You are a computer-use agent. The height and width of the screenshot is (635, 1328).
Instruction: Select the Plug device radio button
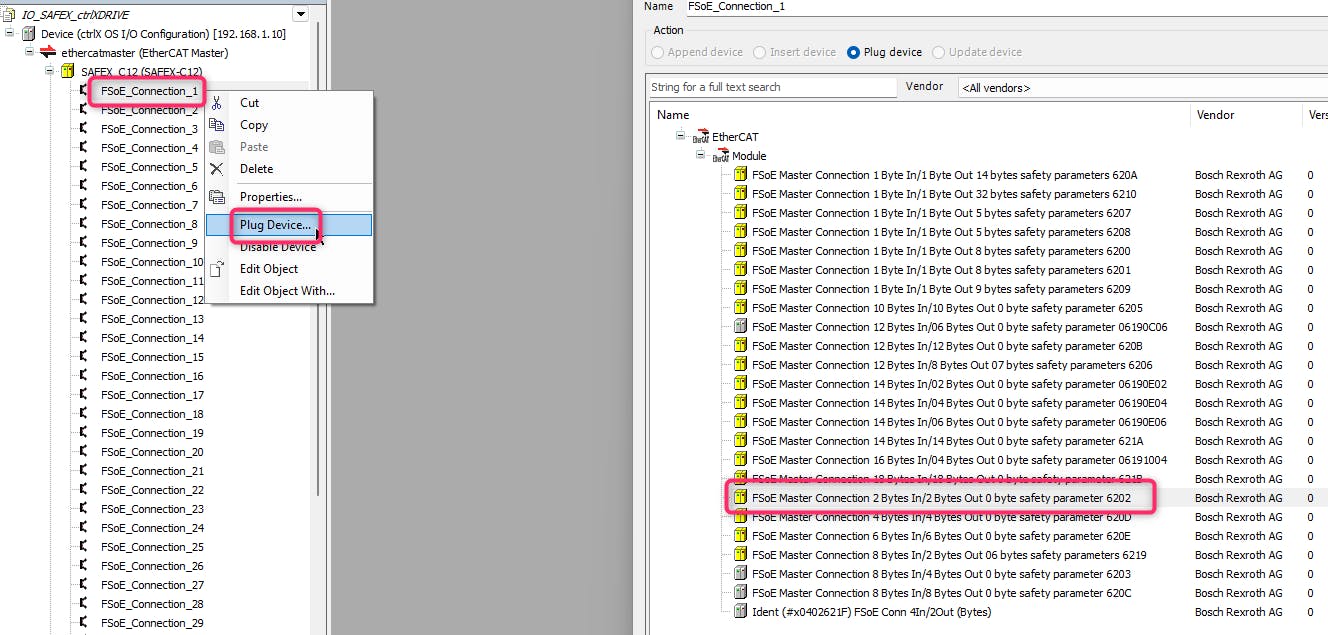[x=854, y=52]
